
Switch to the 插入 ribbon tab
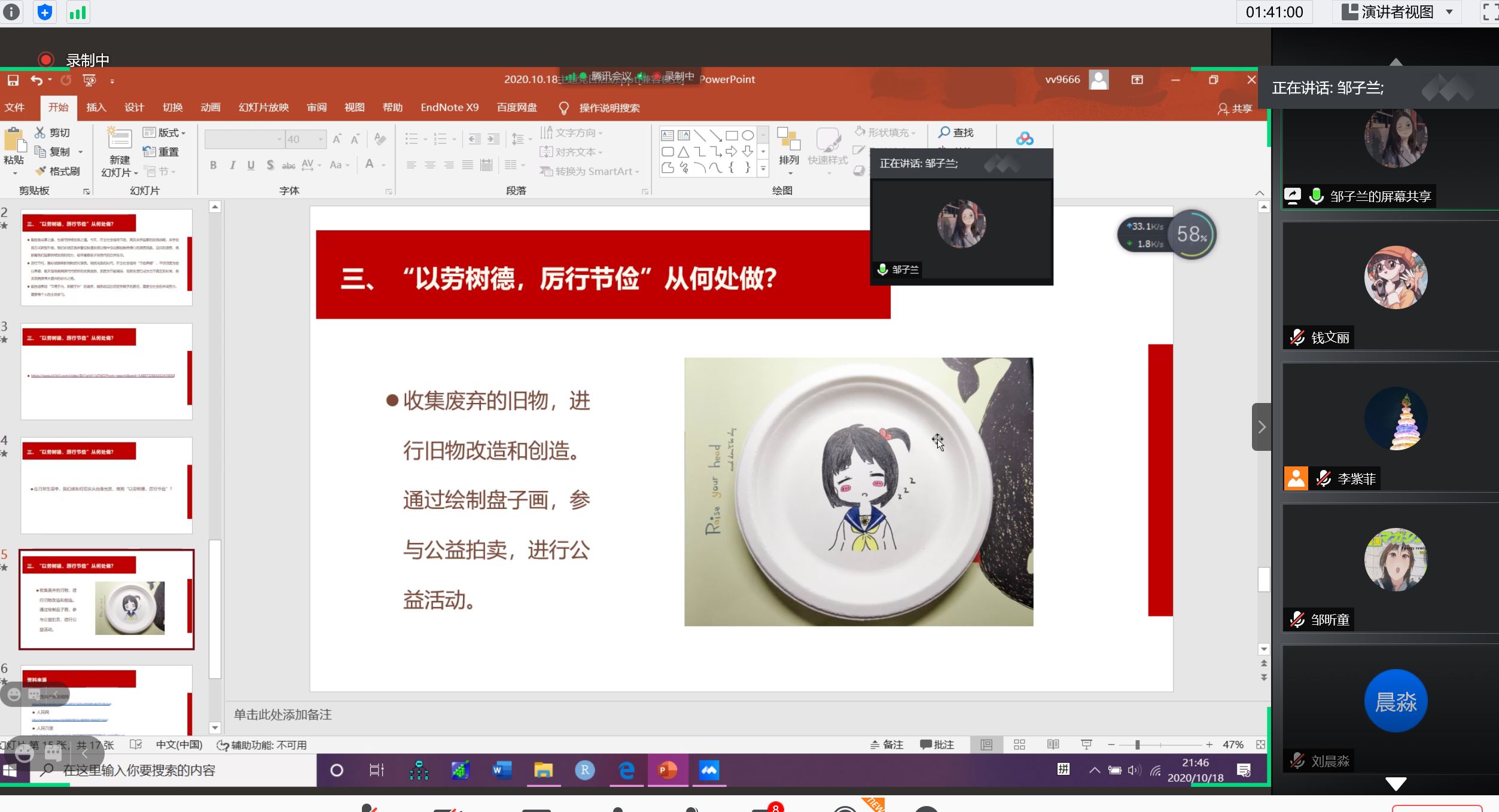[96, 107]
